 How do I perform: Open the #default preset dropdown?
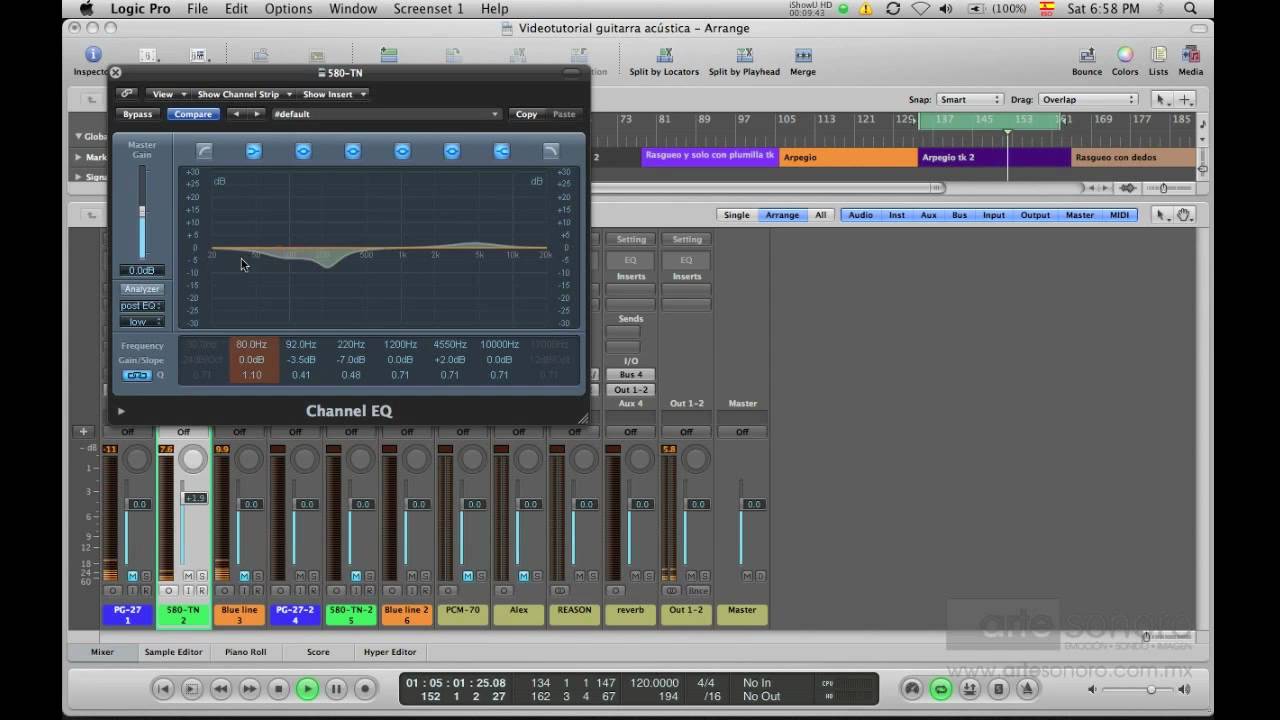click(x=385, y=114)
